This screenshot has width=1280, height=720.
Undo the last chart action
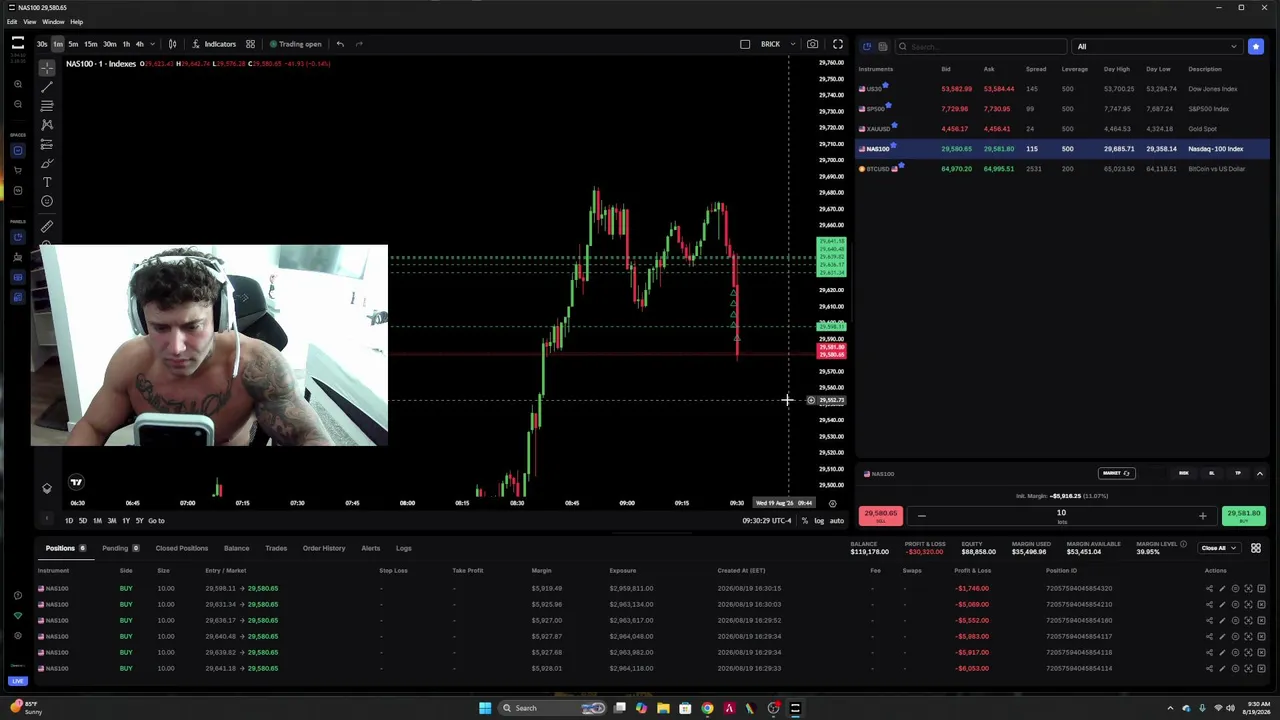tap(340, 44)
